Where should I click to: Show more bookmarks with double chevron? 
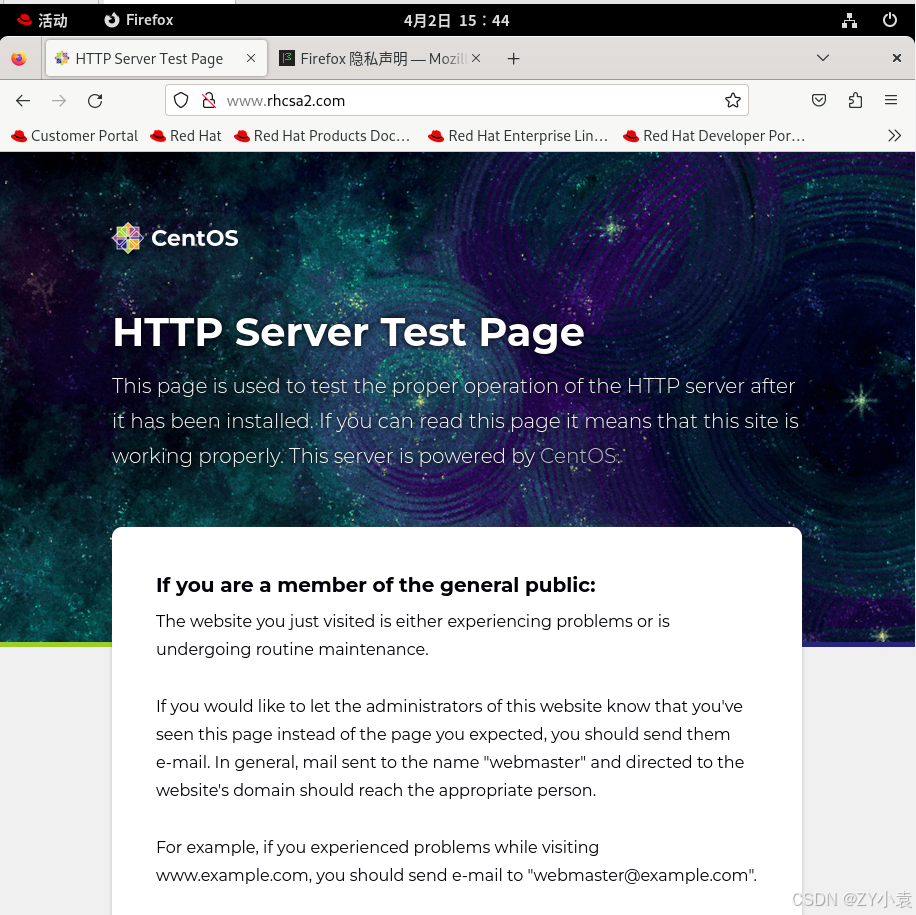(x=894, y=136)
